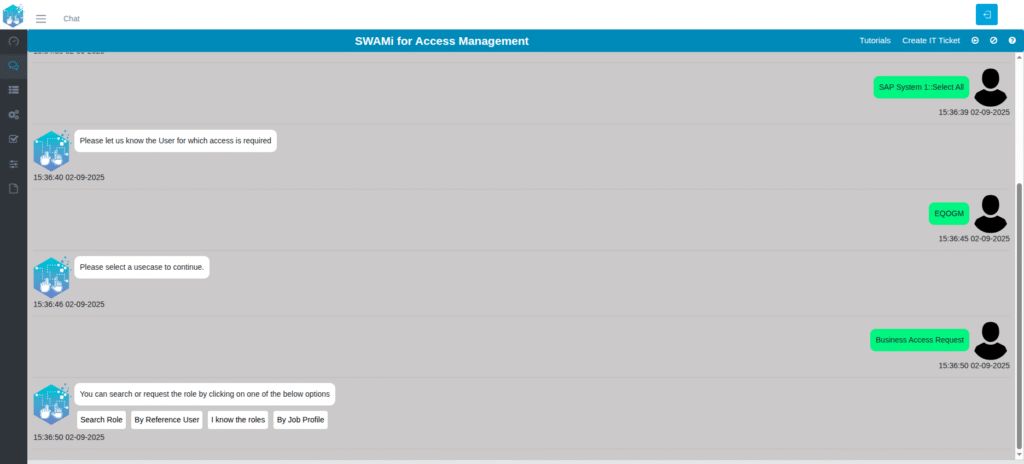Choose By Job Profile option
1024x464 pixels.
300,420
